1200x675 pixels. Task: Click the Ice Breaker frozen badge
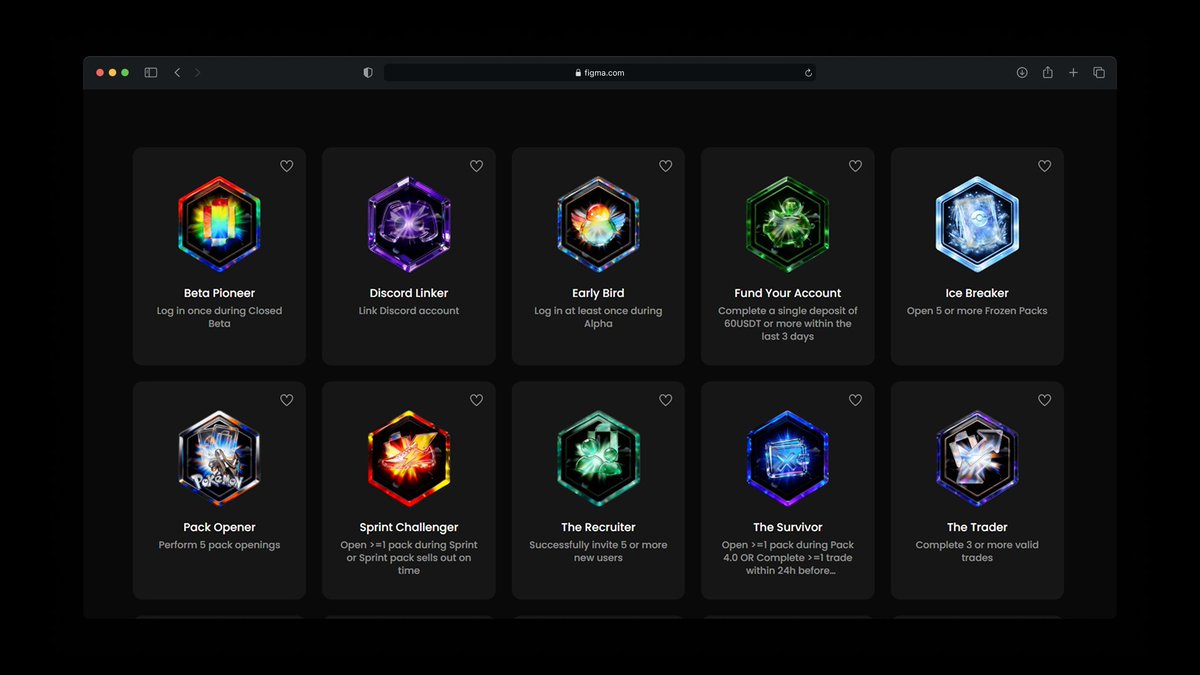point(977,224)
